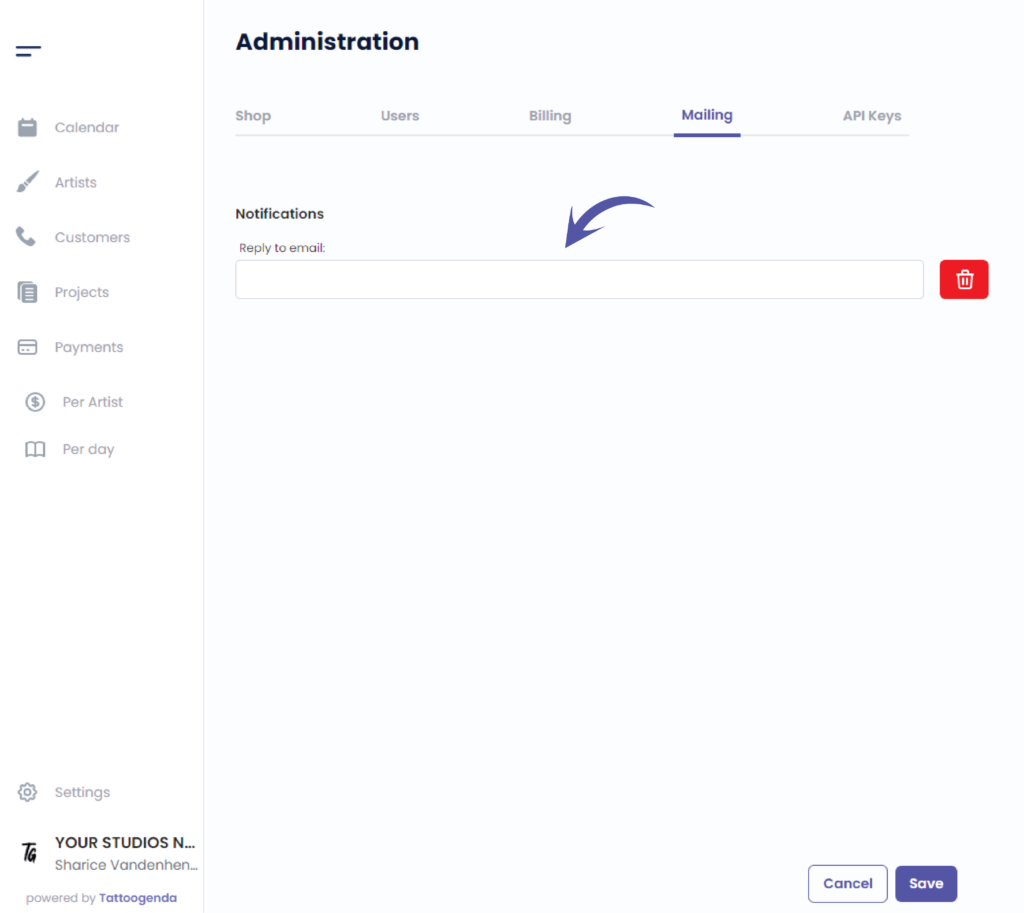Switch to the Shop tab
The width and height of the screenshot is (1024, 913).
[253, 116]
